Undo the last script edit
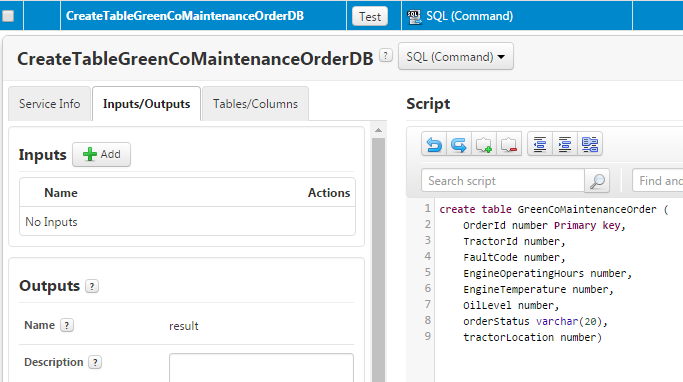 (x=434, y=144)
